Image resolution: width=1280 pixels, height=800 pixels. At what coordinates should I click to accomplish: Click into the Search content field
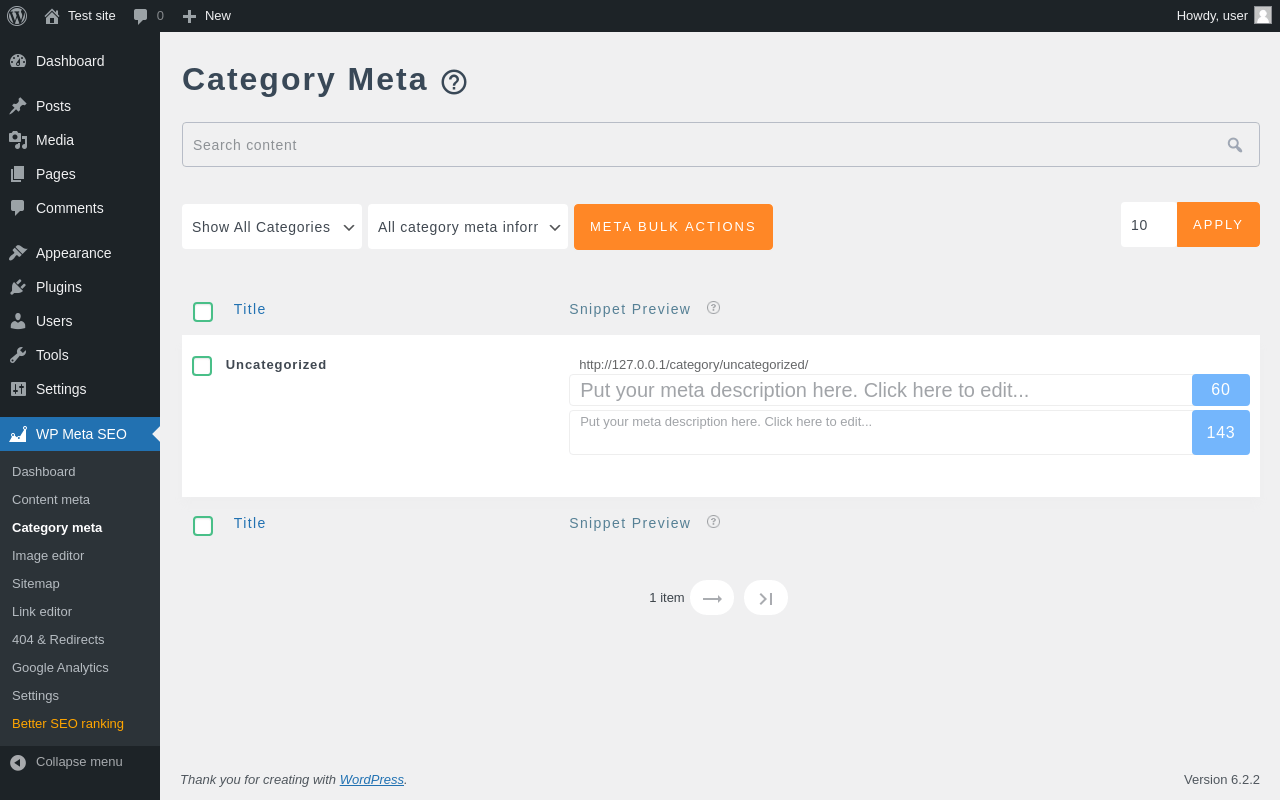pyautogui.click(x=700, y=145)
